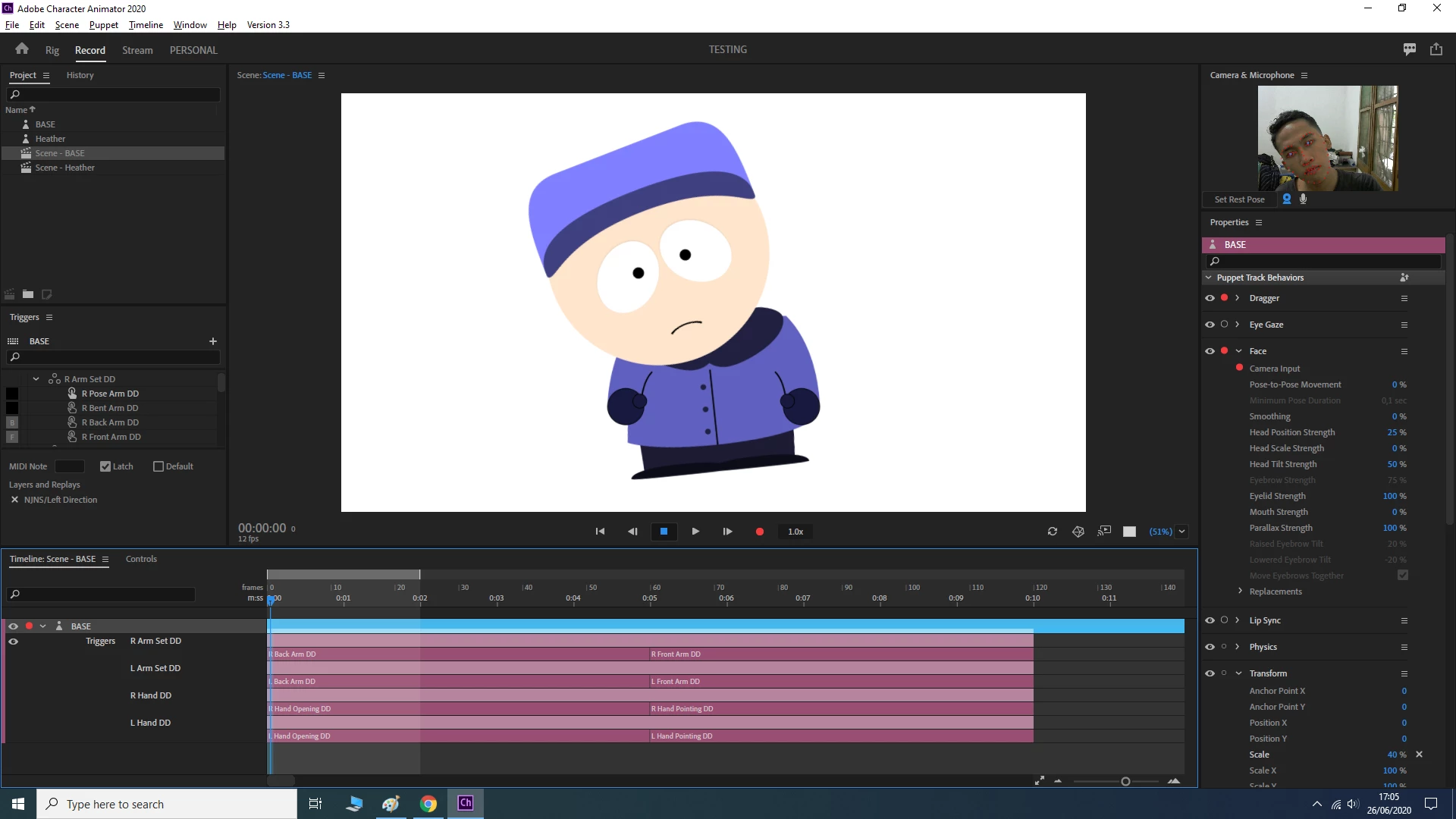Enable the Default checkbox
The height and width of the screenshot is (819, 1456).
click(x=158, y=466)
